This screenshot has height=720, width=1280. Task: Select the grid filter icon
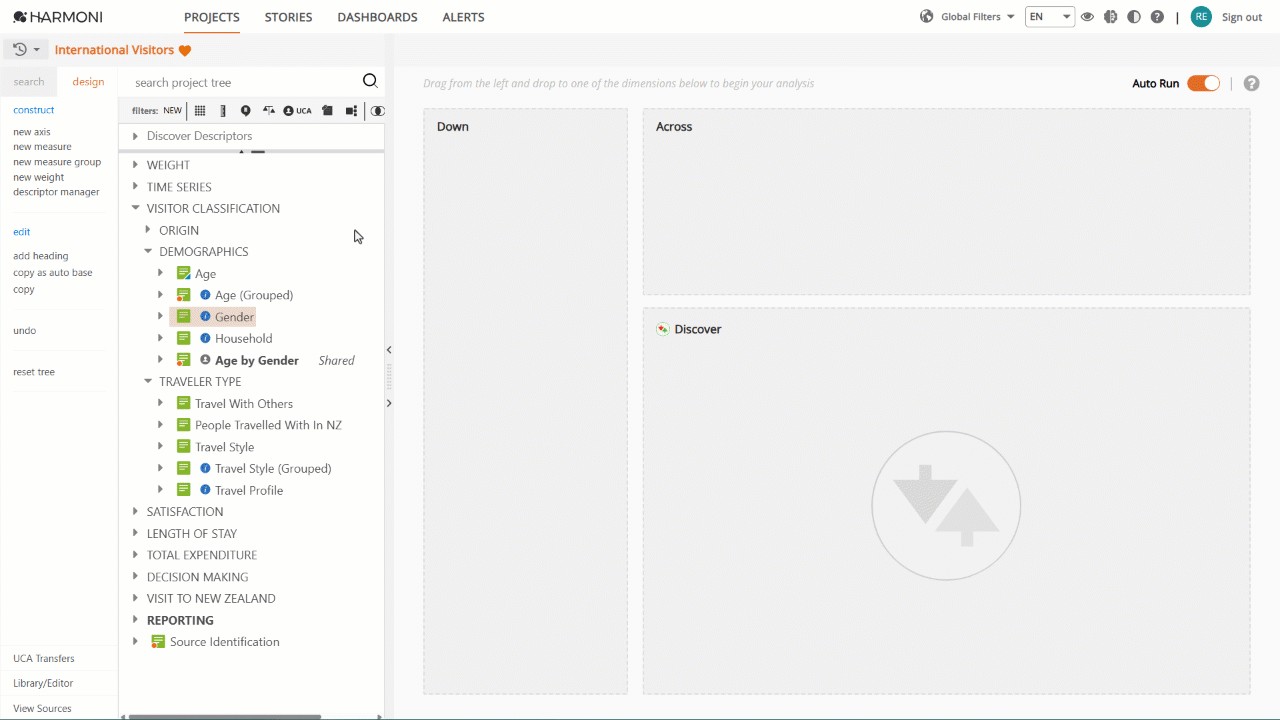(200, 111)
